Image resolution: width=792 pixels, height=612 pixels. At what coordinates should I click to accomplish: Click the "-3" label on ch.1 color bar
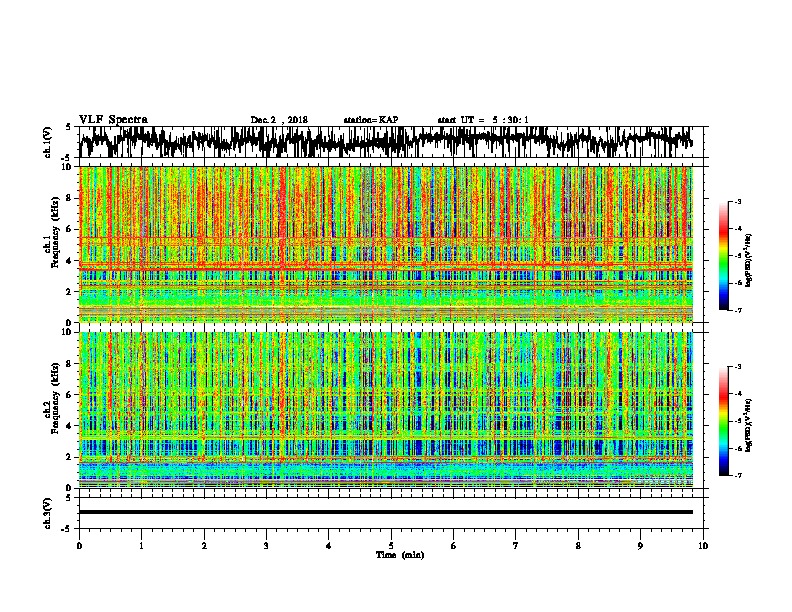click(738, 201)
